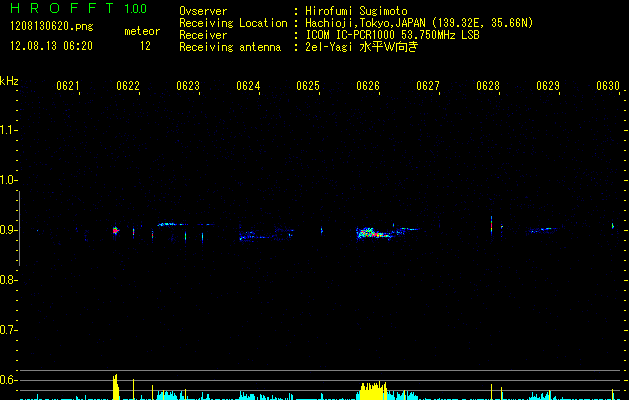Click the bright meteor echo near 0622
The width and height of the screenshot is (629, 400).
[116, 230]
